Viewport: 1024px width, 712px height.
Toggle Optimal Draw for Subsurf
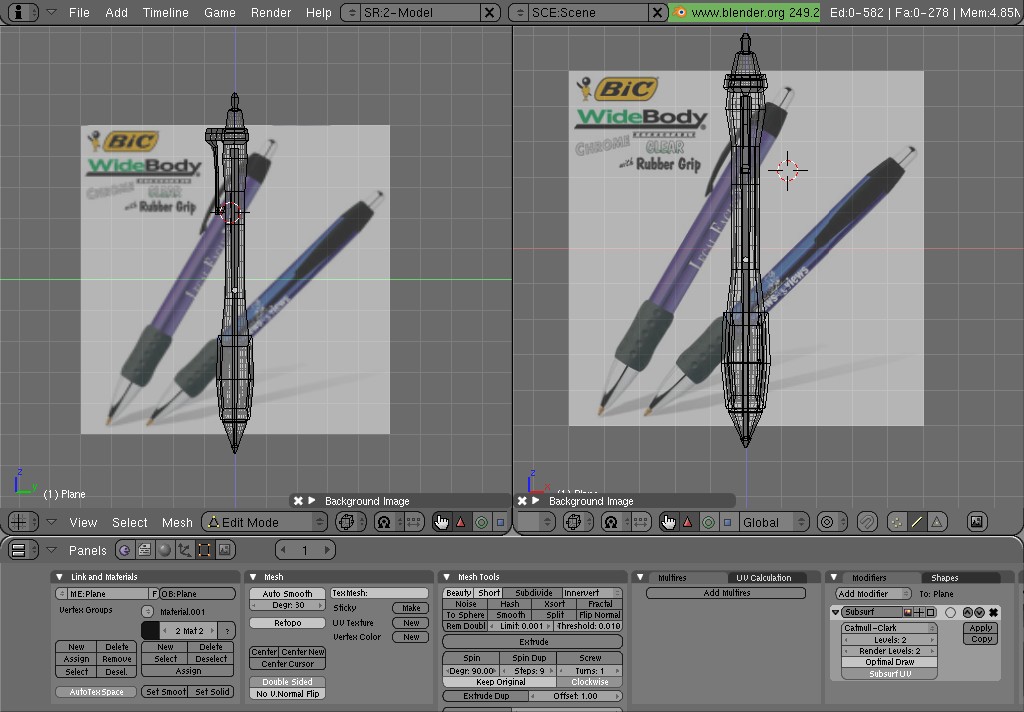point(889,662)
